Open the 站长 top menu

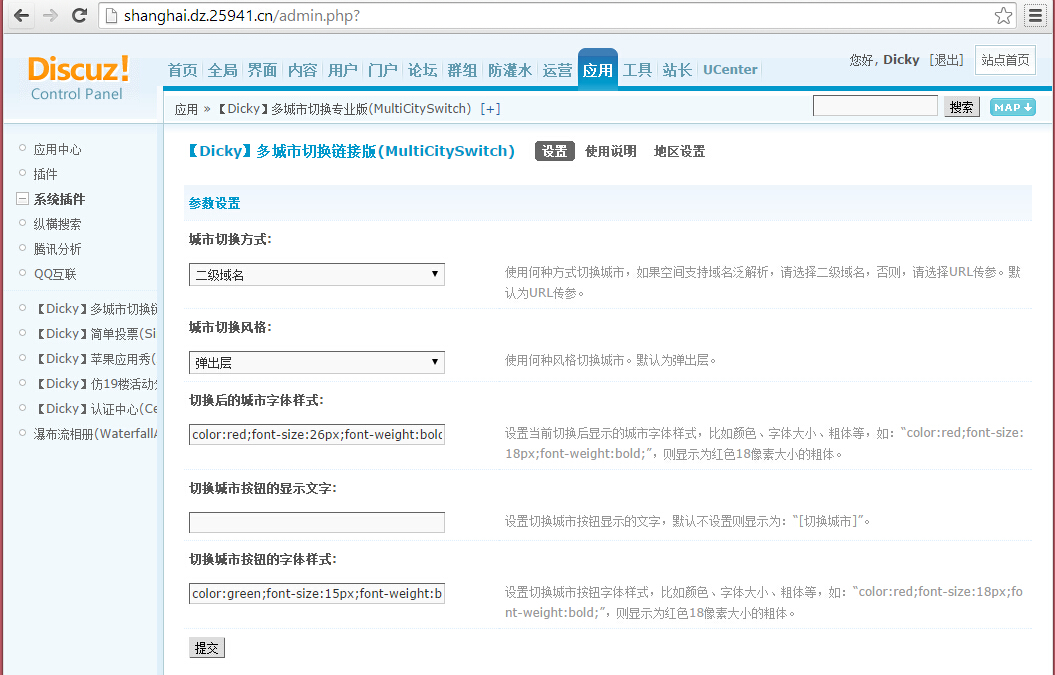677,70
